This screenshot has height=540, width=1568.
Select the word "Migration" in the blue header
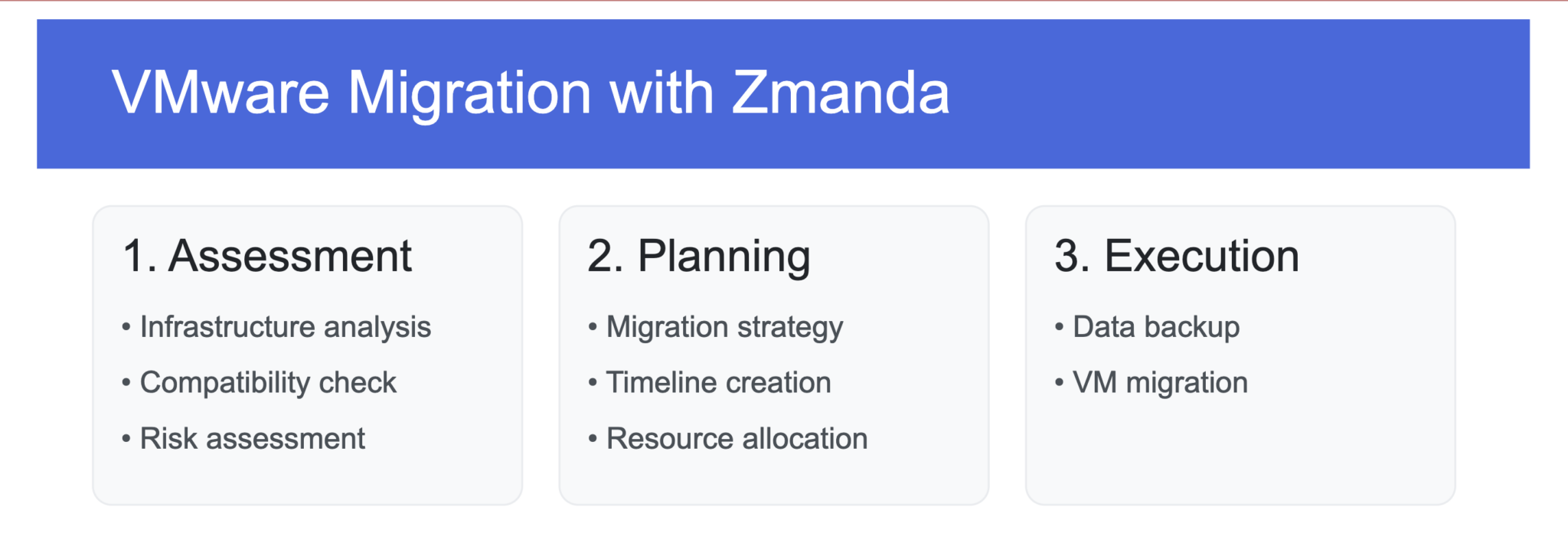[x=469, y=93]
